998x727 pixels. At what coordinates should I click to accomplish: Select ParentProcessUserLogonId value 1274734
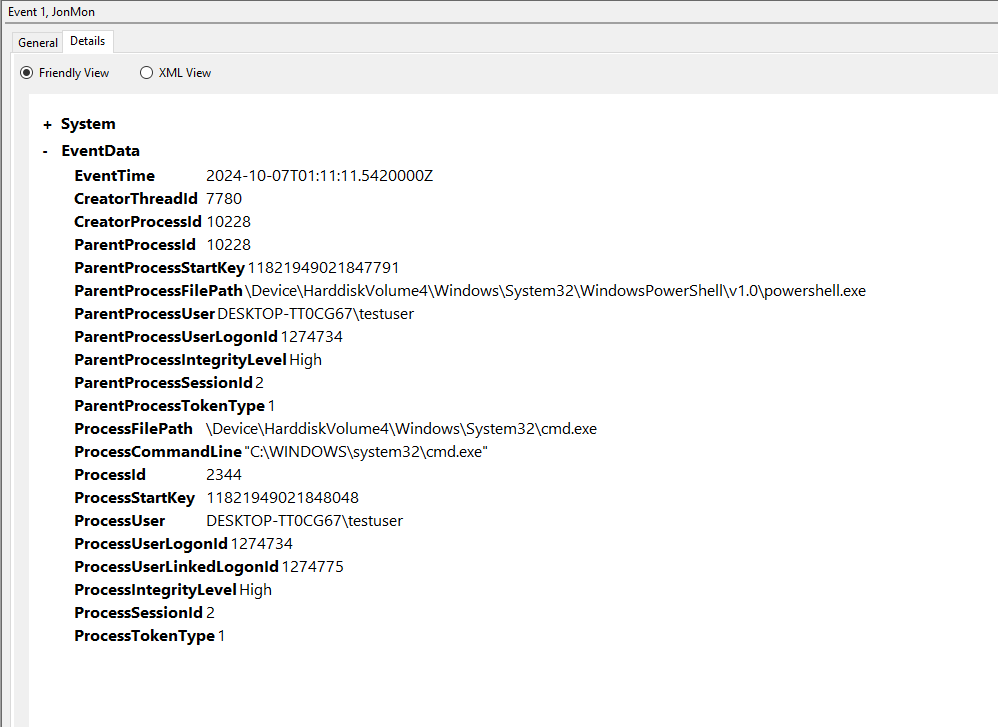click(x=312, y=337)
